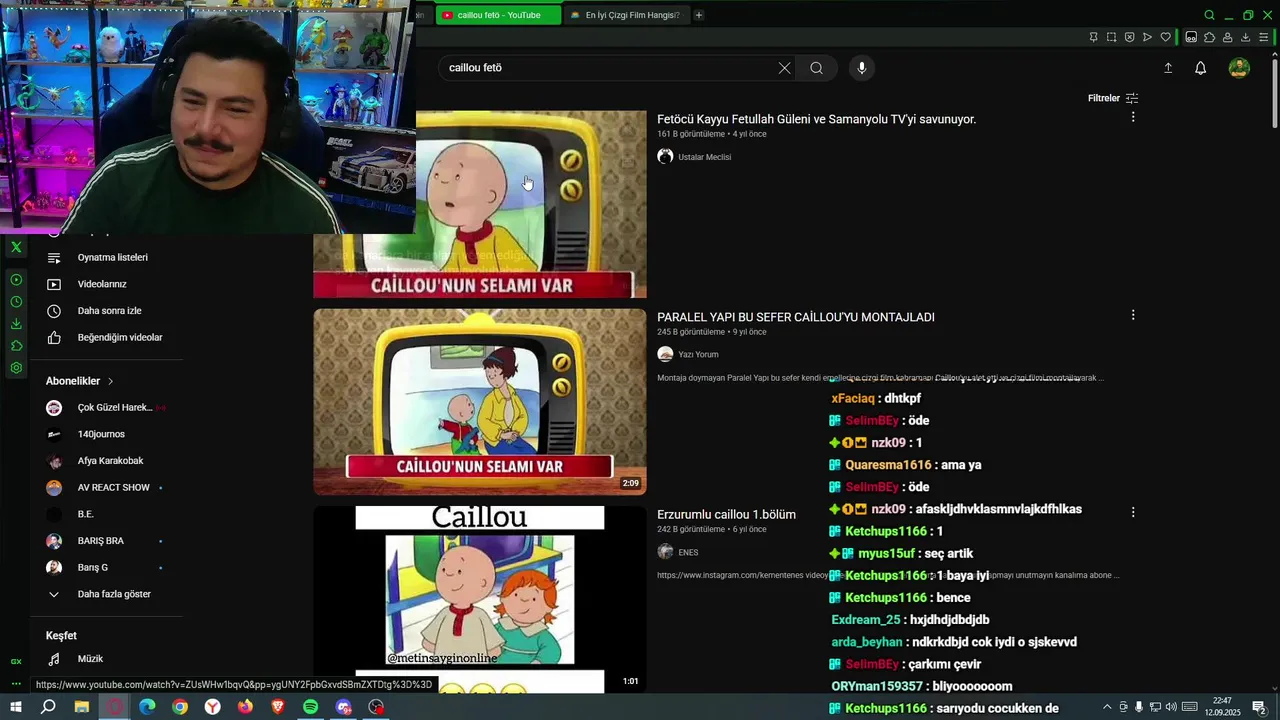Open the YouTube account avatar menu
This screenshot has width=1280, height=720.
(x=1239, y=68)
